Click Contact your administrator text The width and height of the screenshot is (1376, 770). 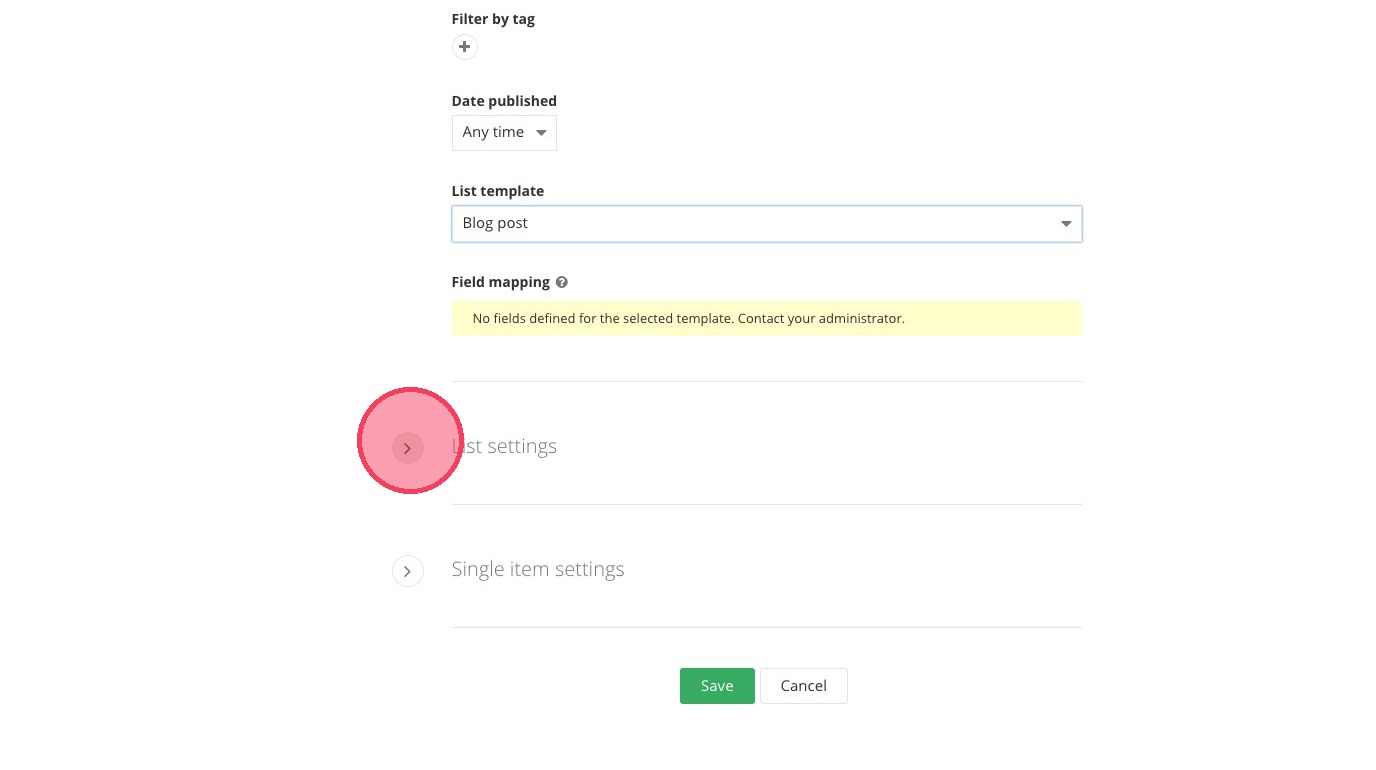(x=823, y=319)
